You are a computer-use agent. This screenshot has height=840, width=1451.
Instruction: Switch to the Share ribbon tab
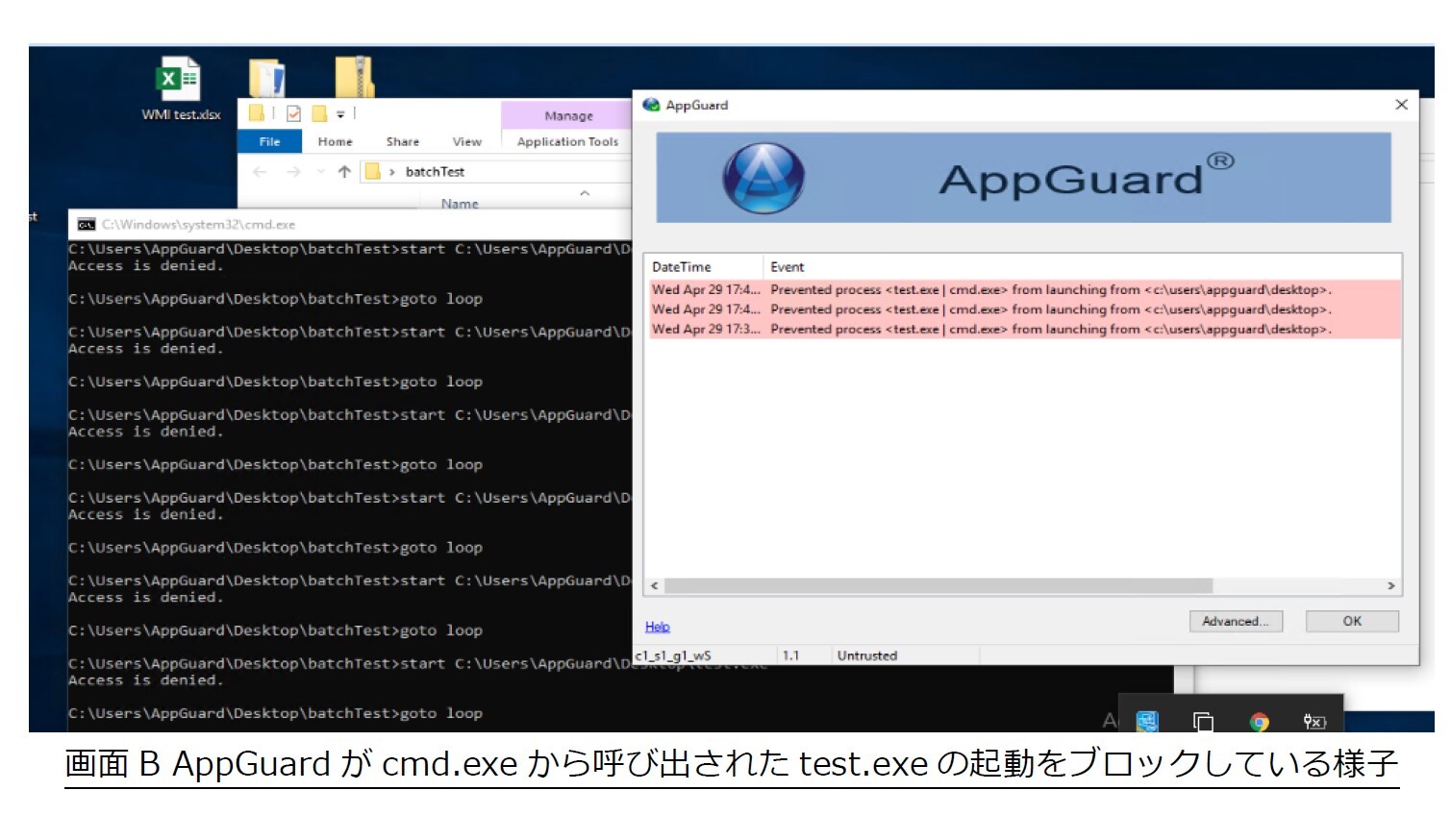coord(402,141)
